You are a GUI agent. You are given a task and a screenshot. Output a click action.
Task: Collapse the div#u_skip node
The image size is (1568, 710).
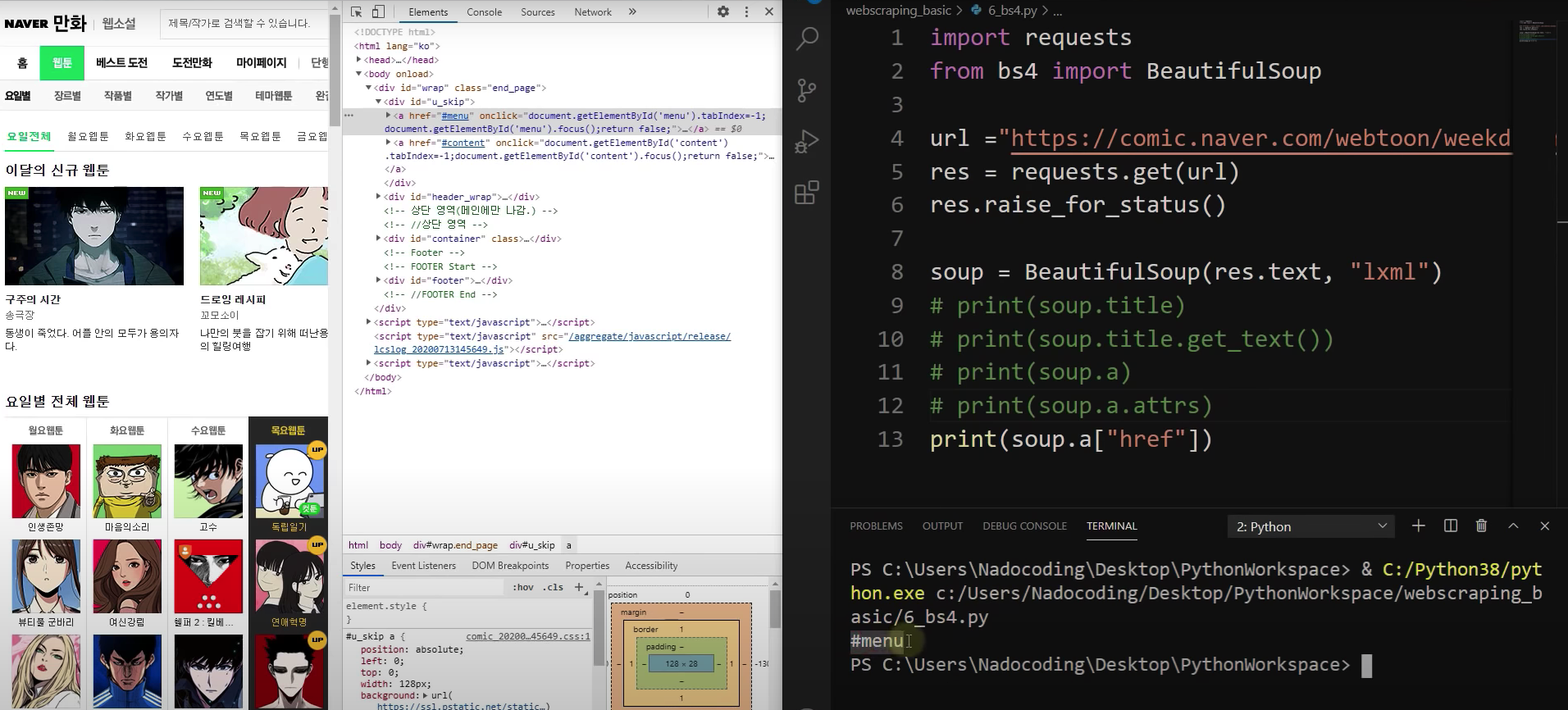click(x=378, y=102)
